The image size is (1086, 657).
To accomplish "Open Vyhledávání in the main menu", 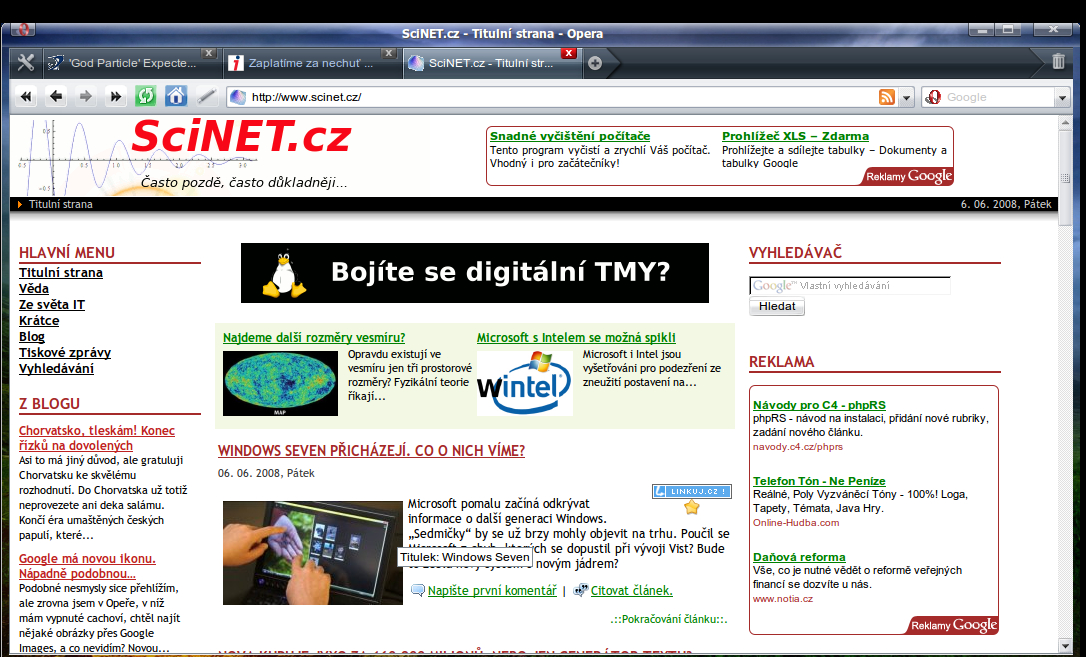I will click(x=56, y=368).
